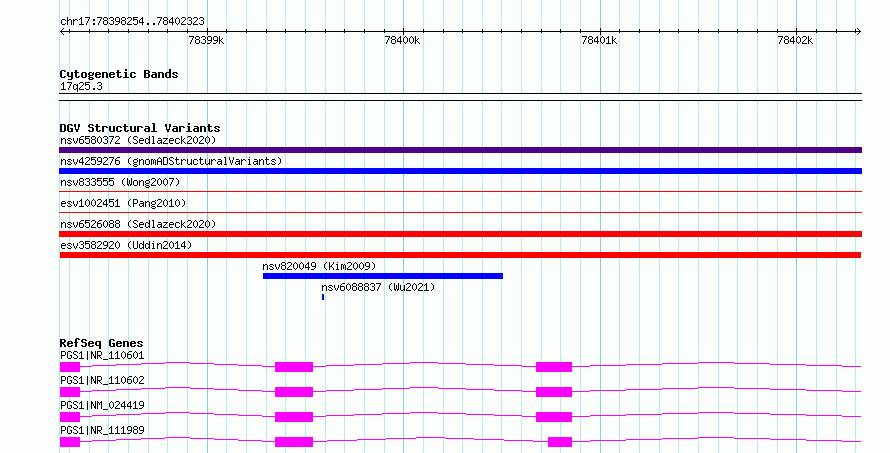The height and width of the screenshot is (453, 890).
Task: Click the tiny blue nsv6088837 variant mark
Action: 323,297
